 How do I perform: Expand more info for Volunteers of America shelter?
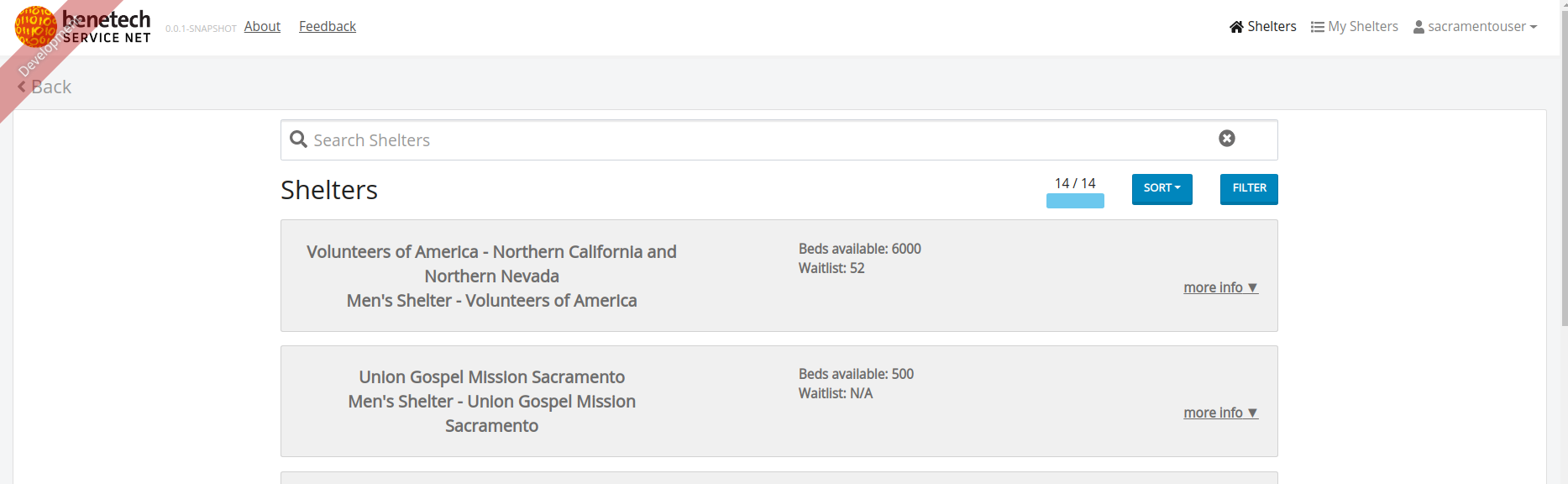(x=1220, y=287)
